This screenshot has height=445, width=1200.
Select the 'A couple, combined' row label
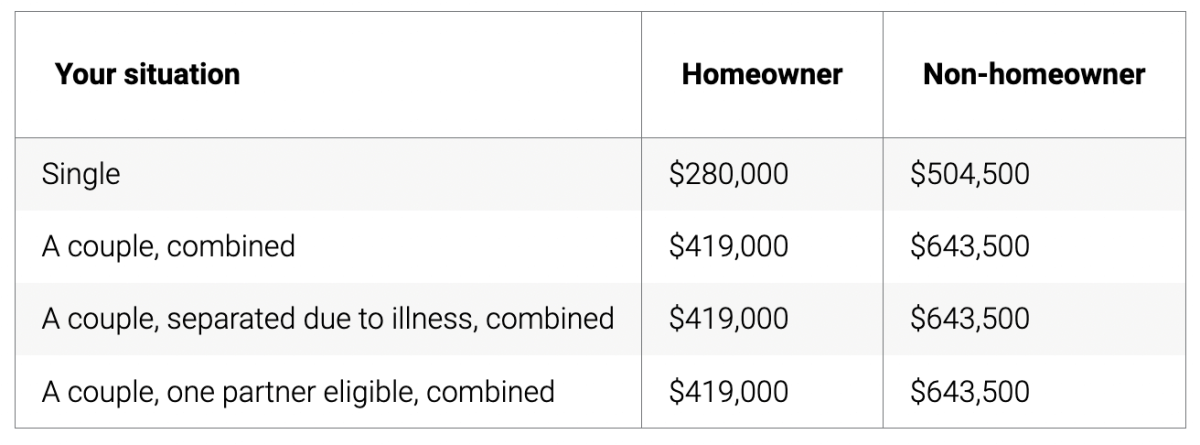[x=168, y=246]
